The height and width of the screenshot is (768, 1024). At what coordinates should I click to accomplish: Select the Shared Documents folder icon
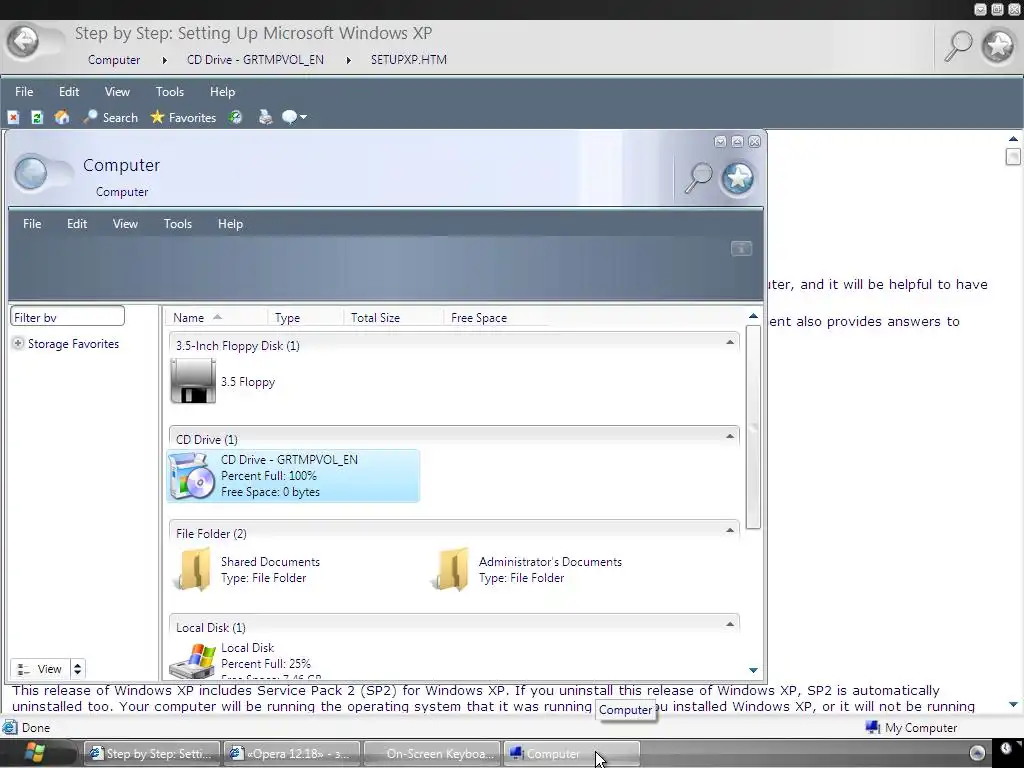pyautogui.click(x=193, y=569)
